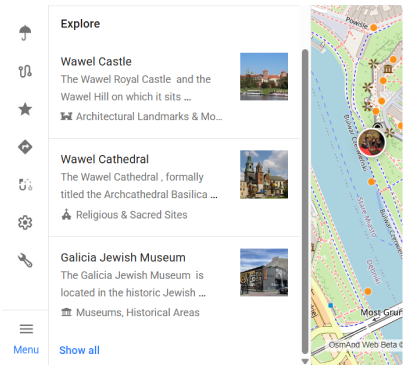Open the Galicia Jewish Museum title
405x370 pixels.
coord(123,258)
